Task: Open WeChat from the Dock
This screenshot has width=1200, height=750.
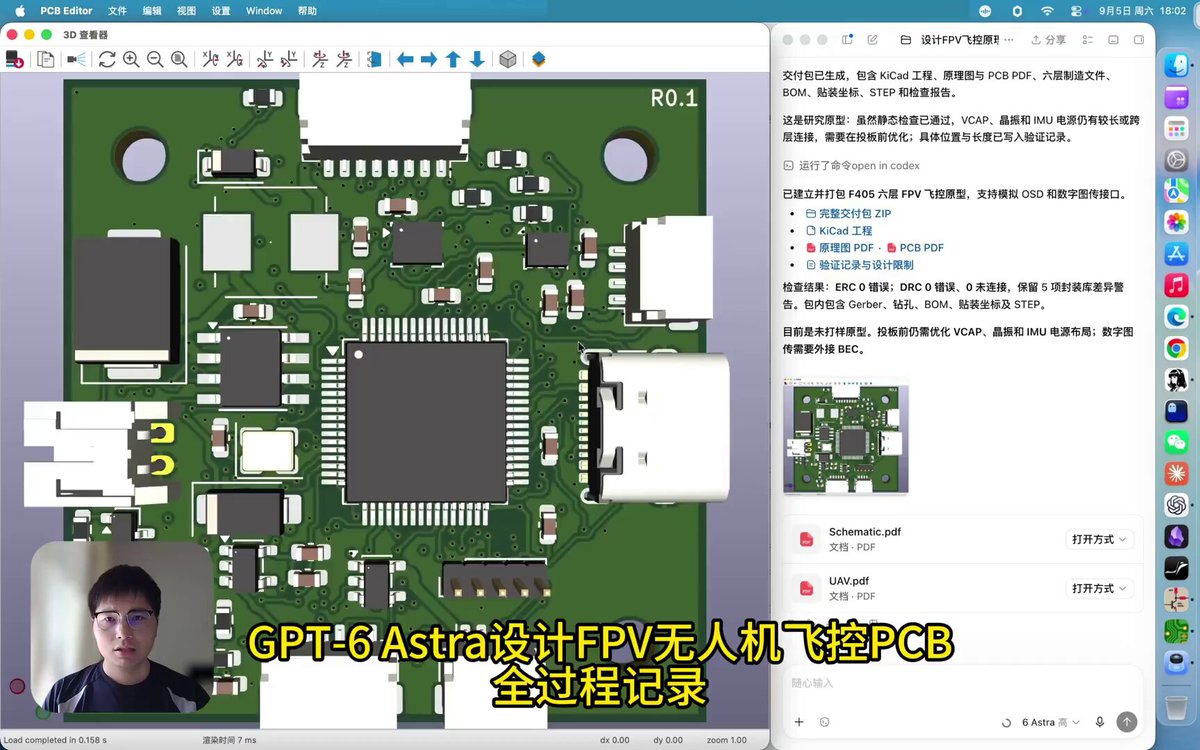Action: (x=1176, y=441)
